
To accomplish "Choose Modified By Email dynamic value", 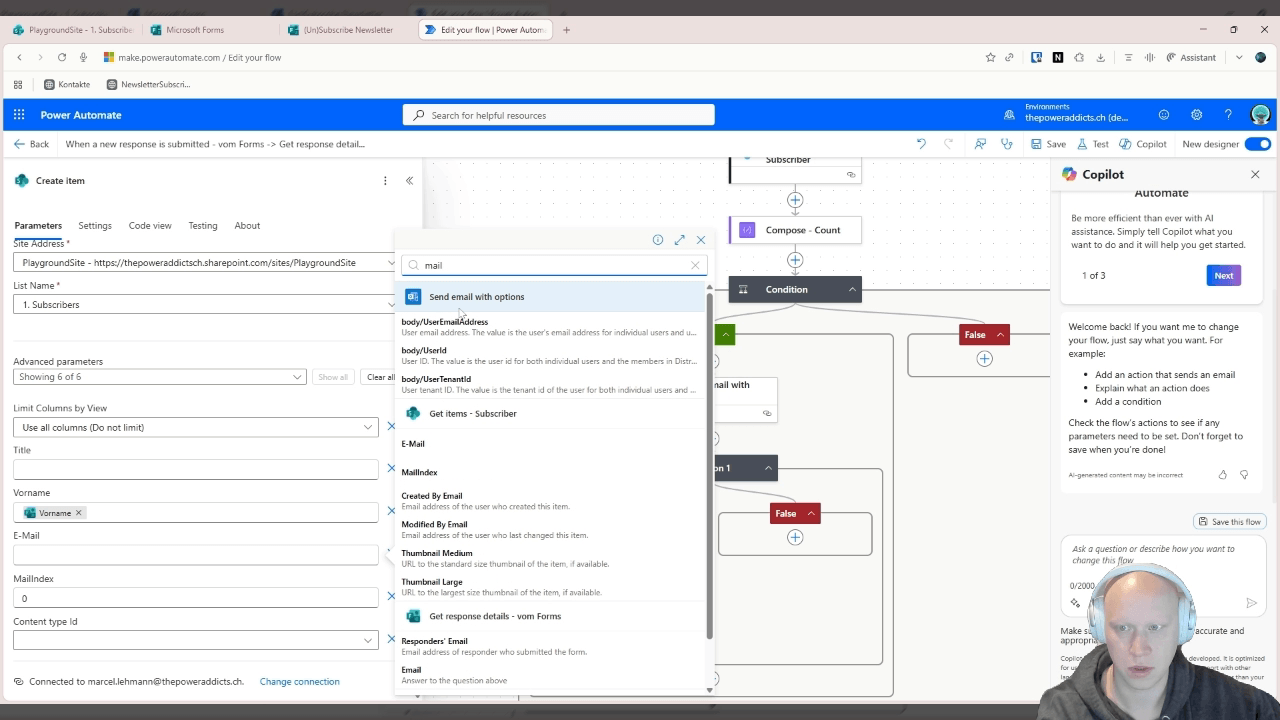I will click(x=549, y=529).
